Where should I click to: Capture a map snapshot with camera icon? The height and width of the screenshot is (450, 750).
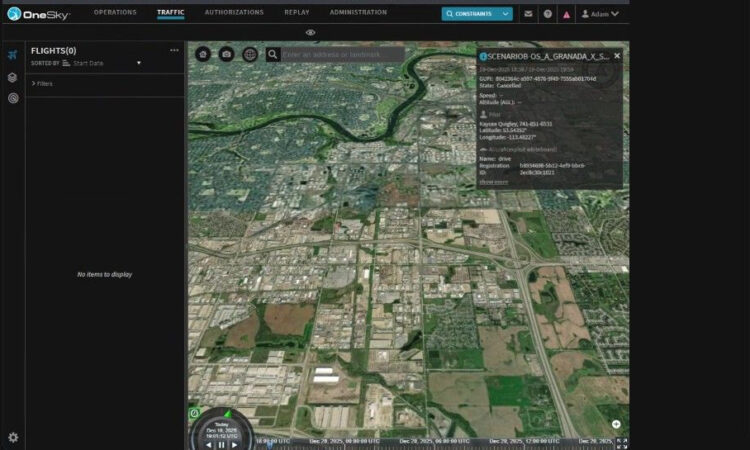pyautogui.click(x=227, y=54)
